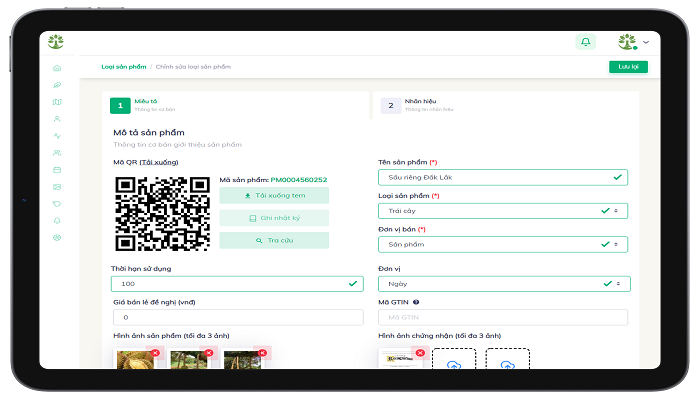Open the calendar icon in the sidebar

point(57,170)
